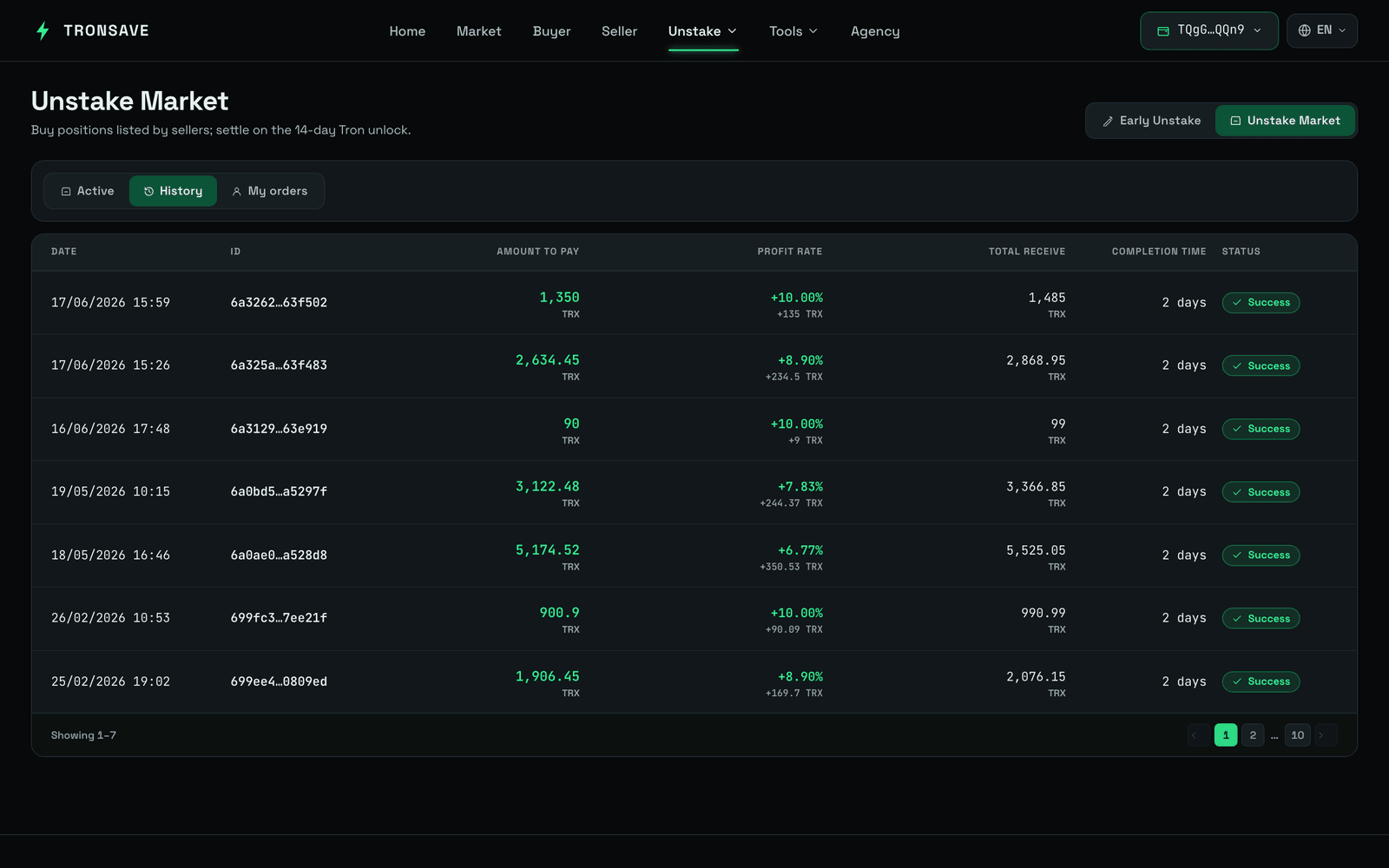Click the PROFIT RATE column header
1389x868 pixels.
coord(790,252)
